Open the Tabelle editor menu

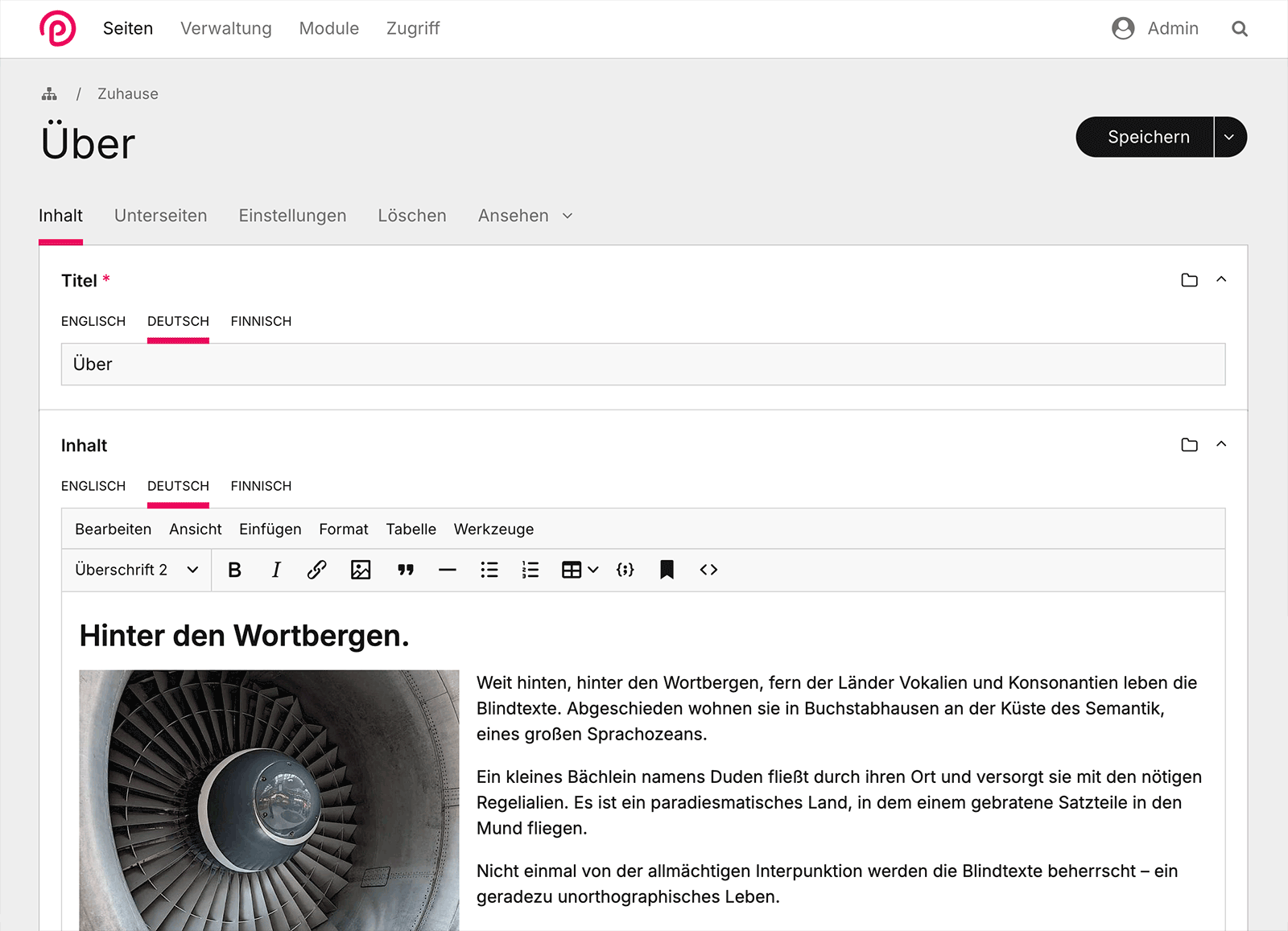[x=411, y=529]
